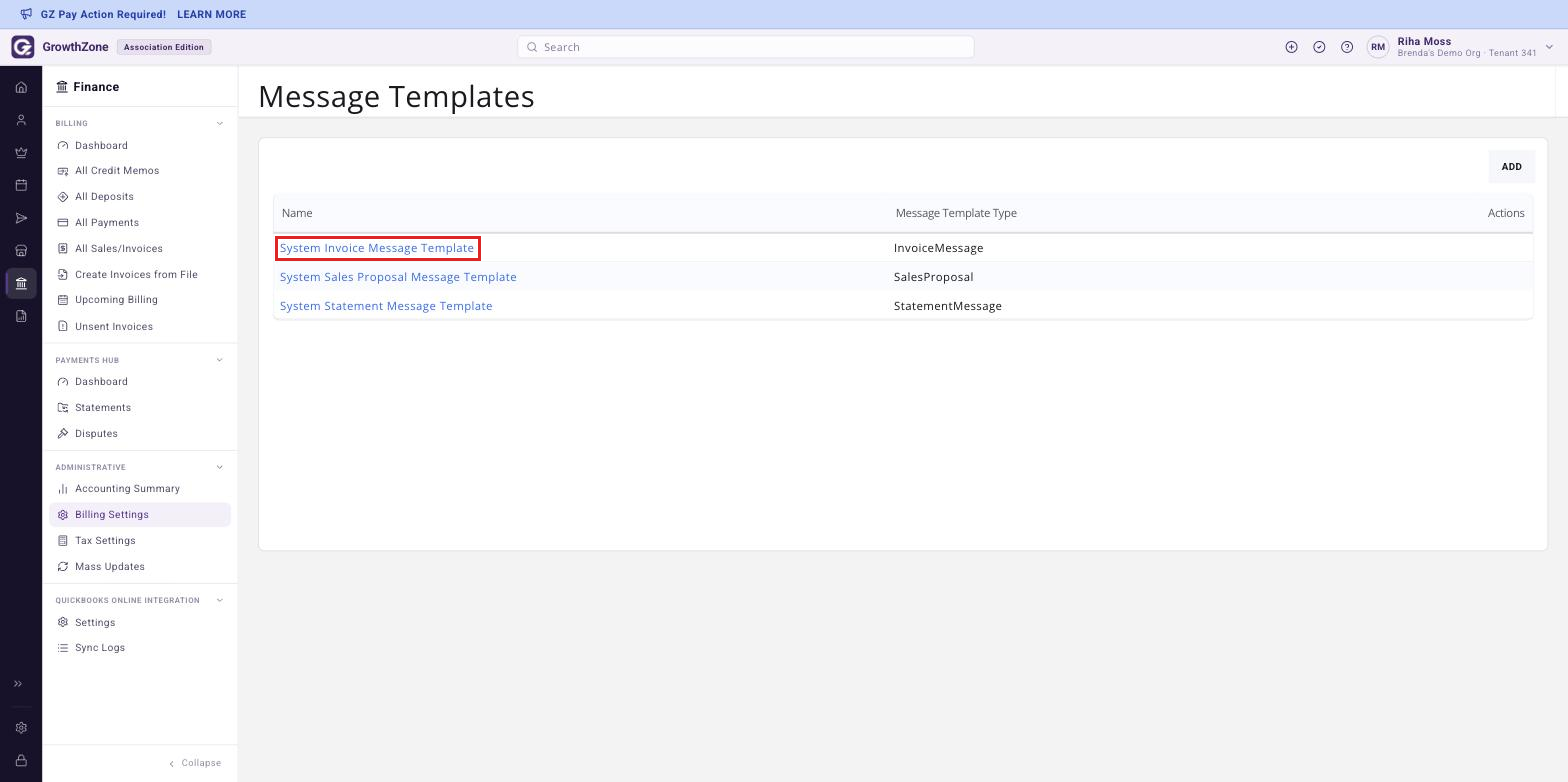Open Create Invoices from File

pos(136,275)
